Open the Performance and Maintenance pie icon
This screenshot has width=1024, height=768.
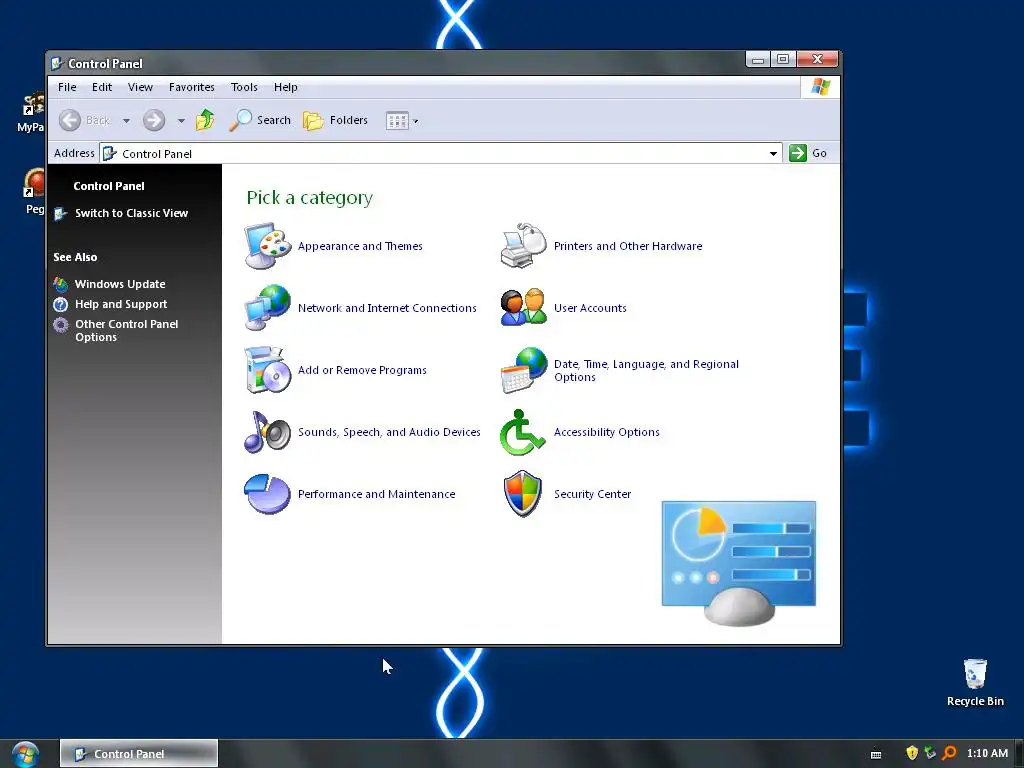point(267,494)
